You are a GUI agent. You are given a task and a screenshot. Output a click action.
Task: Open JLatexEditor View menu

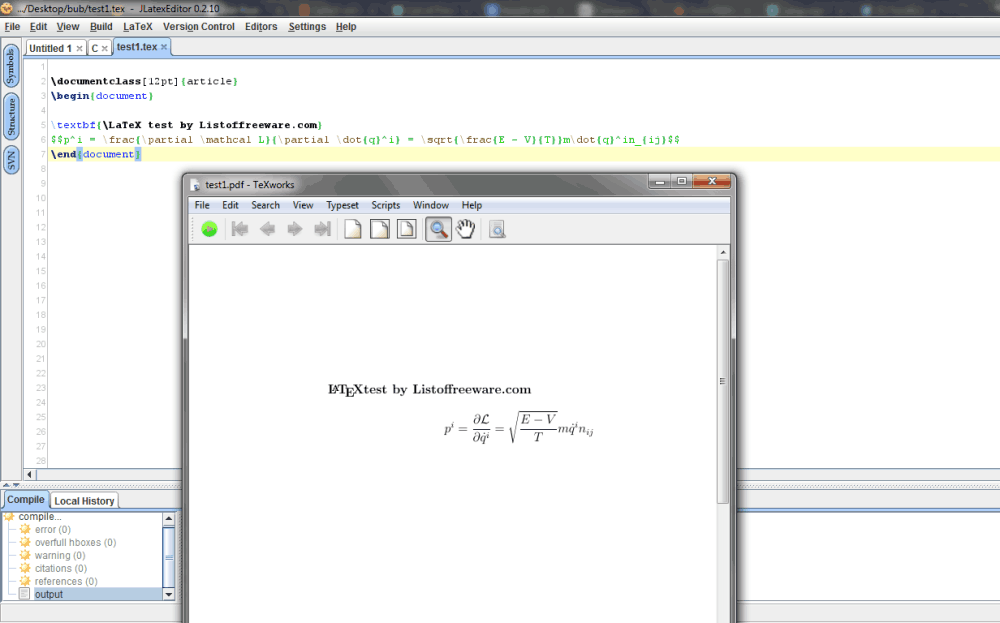[x=68, y=27]
